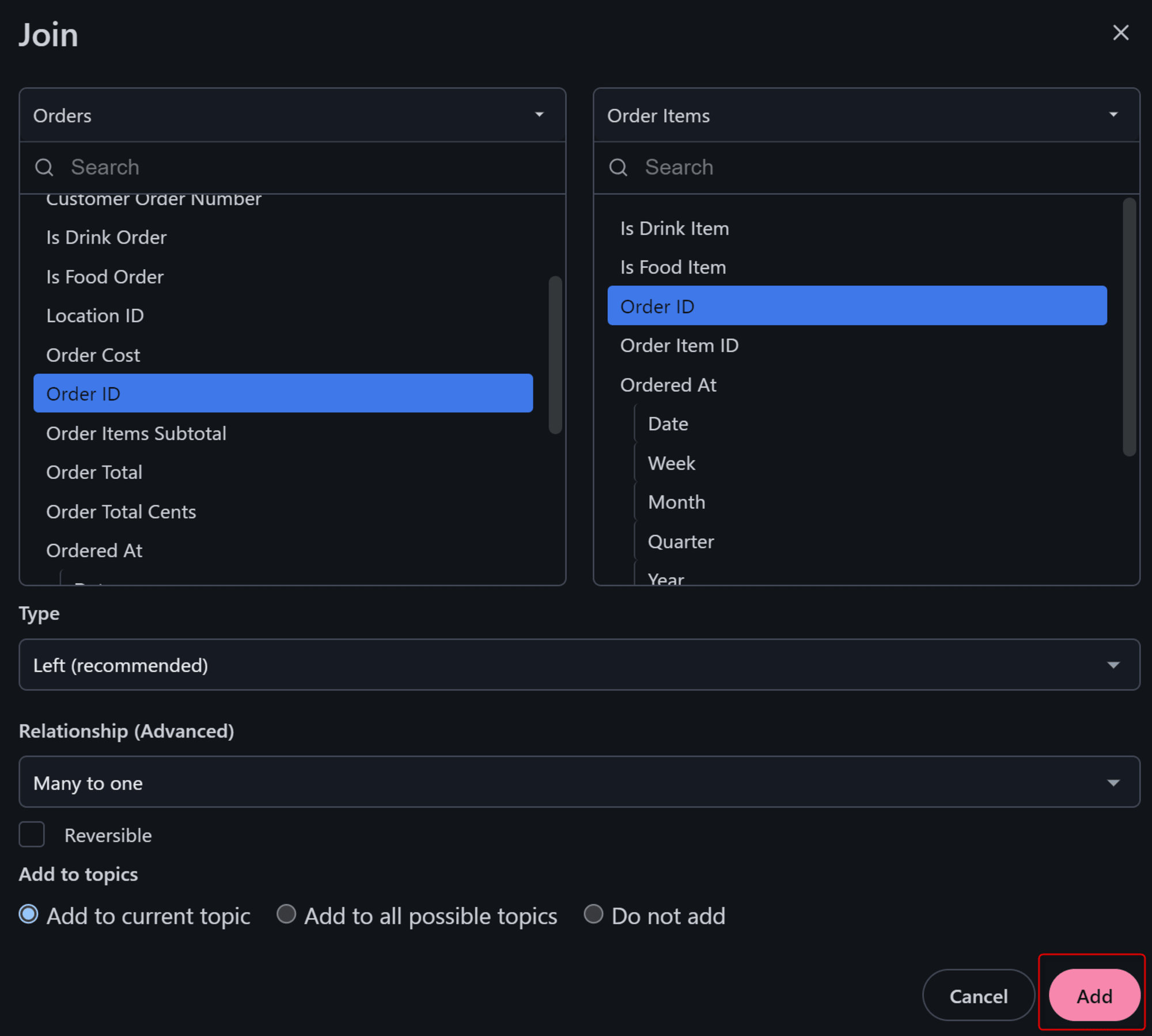This screenshot has height=1036, width=1152.
Task: Select Location ID field
Action: [x=283, y=316]
